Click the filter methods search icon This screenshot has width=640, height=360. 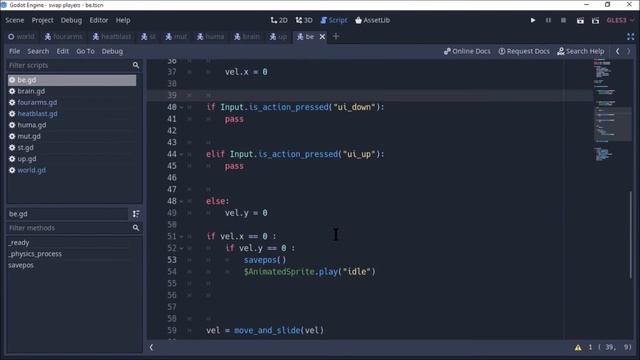136,228
